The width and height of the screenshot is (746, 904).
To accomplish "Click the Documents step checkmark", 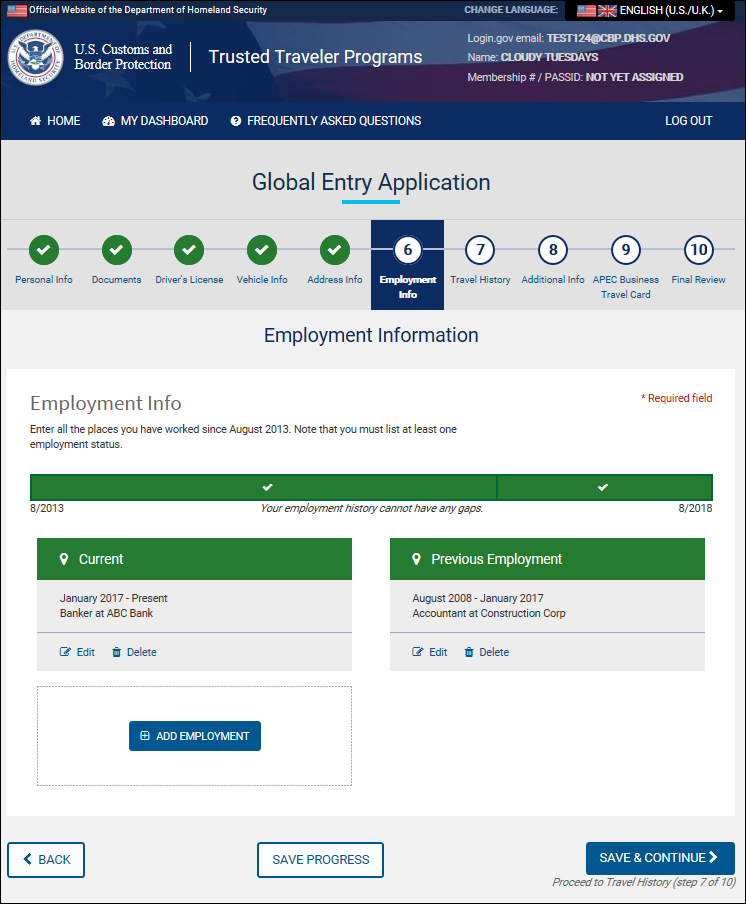I will [x=116, y=250].
